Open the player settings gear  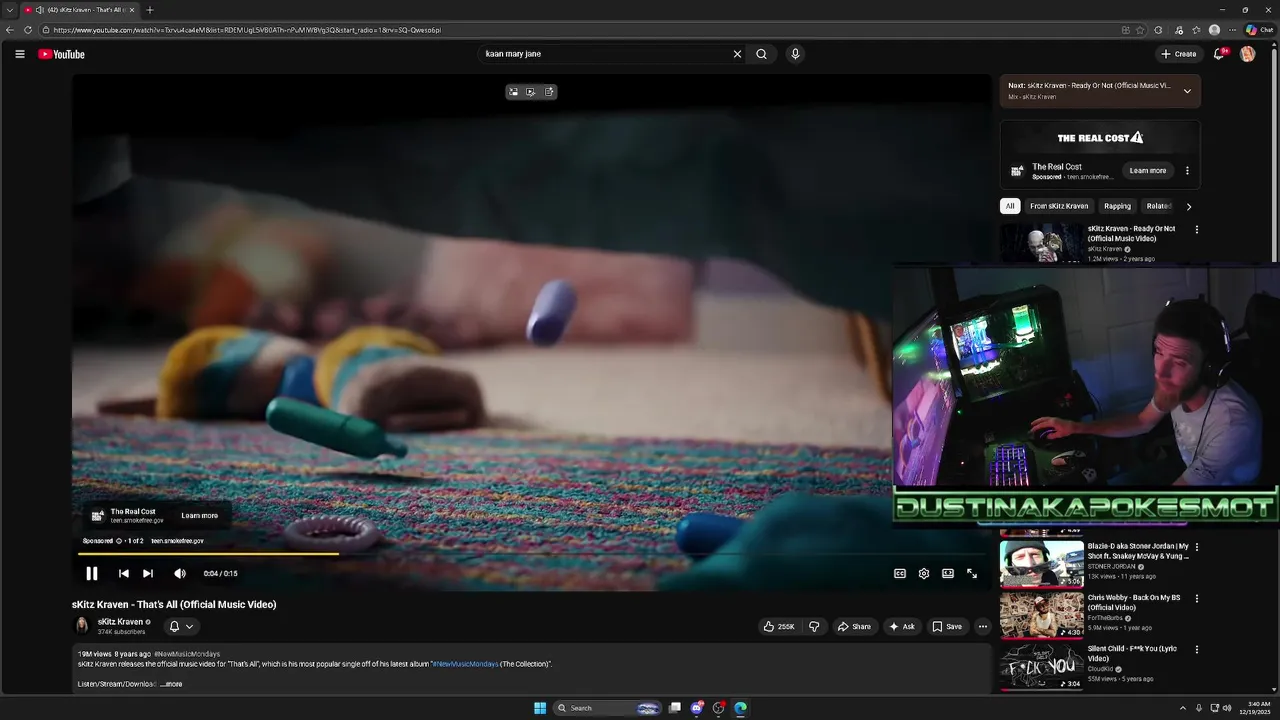(x=923, y=573)
